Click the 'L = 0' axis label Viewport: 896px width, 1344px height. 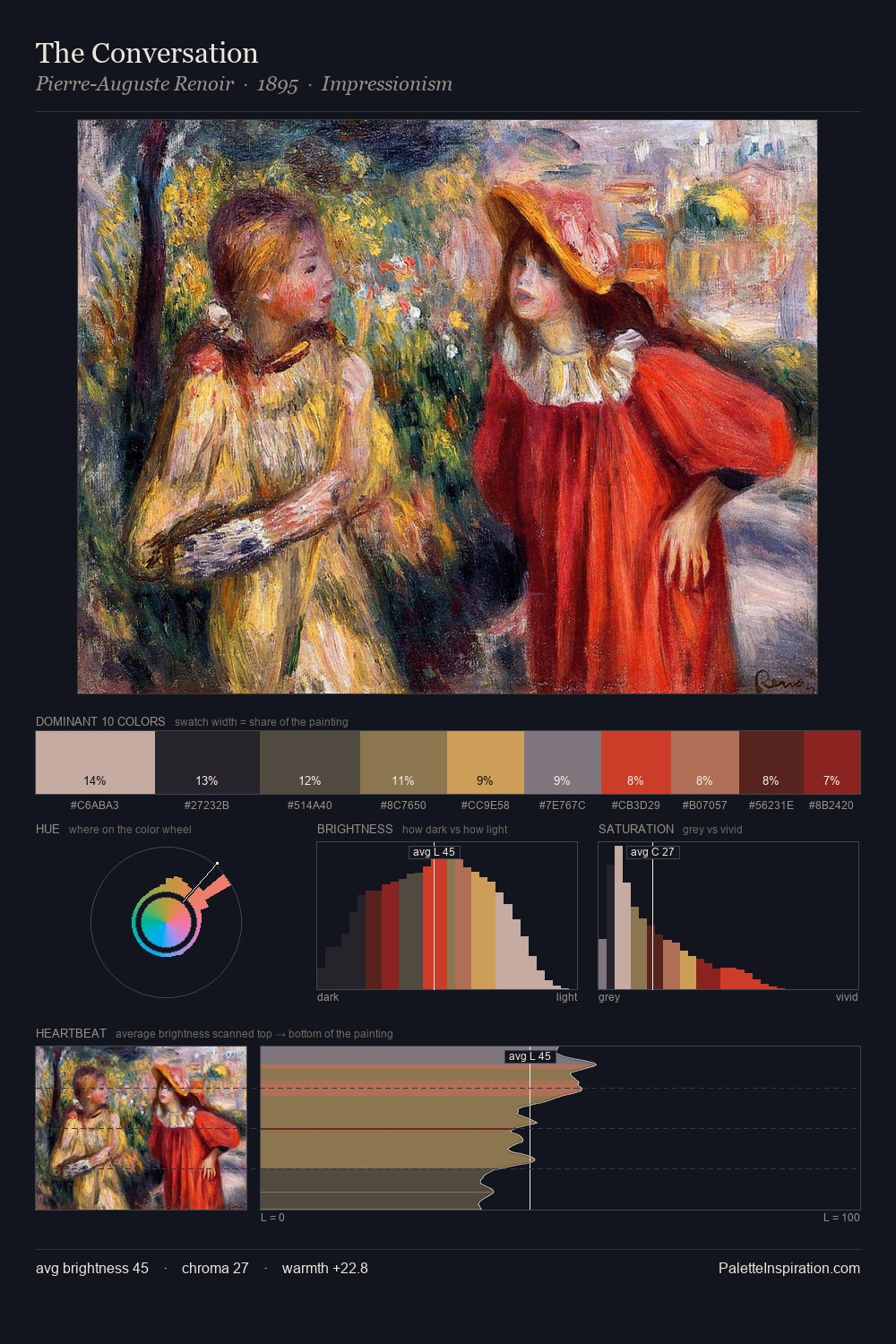[272, 1218]
